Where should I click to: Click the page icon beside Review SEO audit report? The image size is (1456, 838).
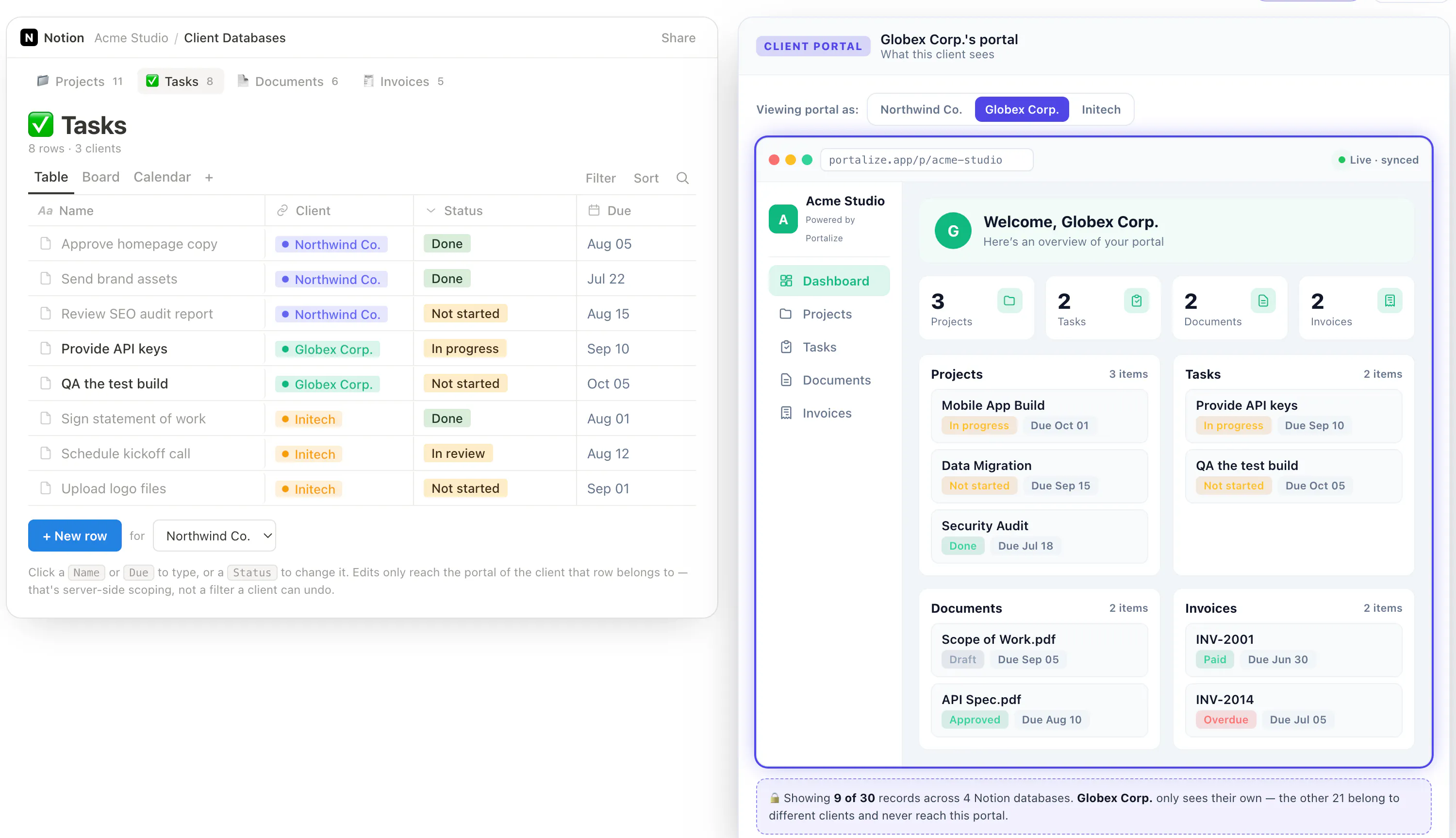pos(46,314)
